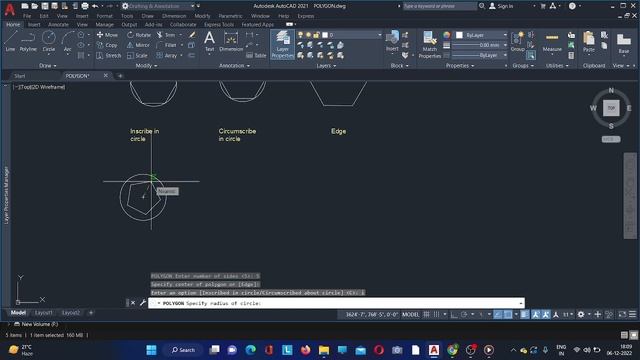Insert a Table

coord(256,56)
